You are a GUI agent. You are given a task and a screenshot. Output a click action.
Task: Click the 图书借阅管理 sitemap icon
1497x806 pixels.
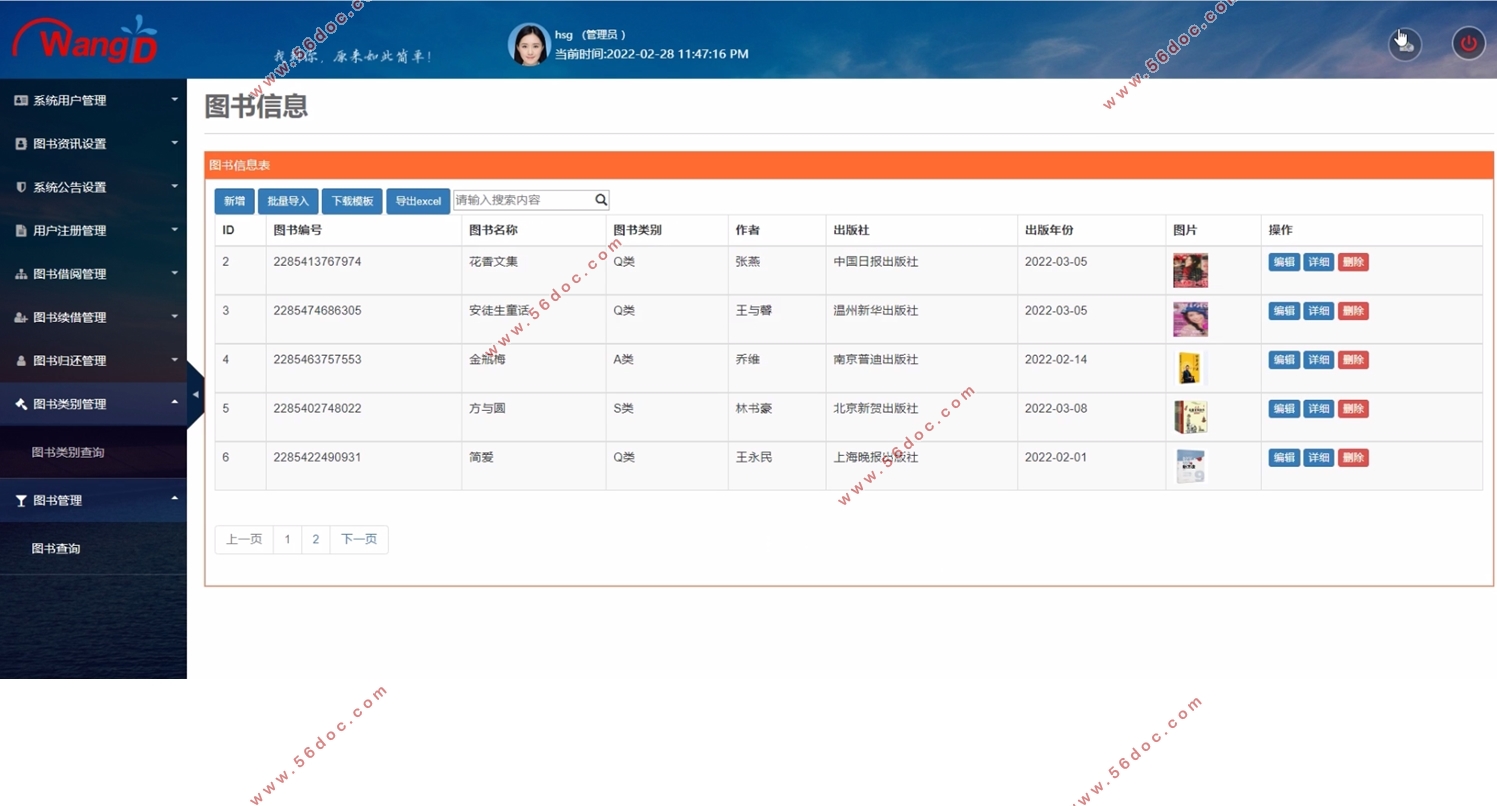(21, 274)
